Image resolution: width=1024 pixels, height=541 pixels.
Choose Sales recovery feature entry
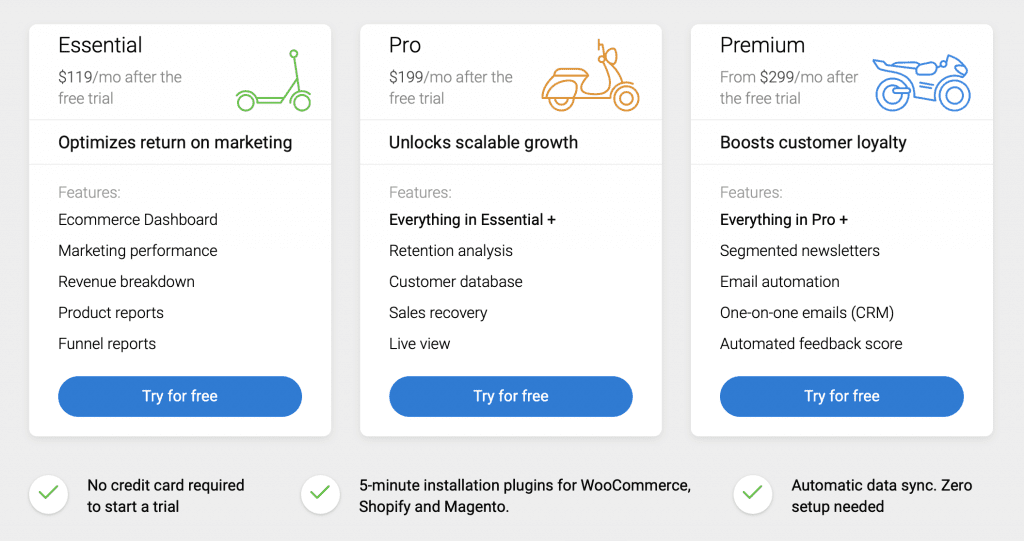point(438,313)
